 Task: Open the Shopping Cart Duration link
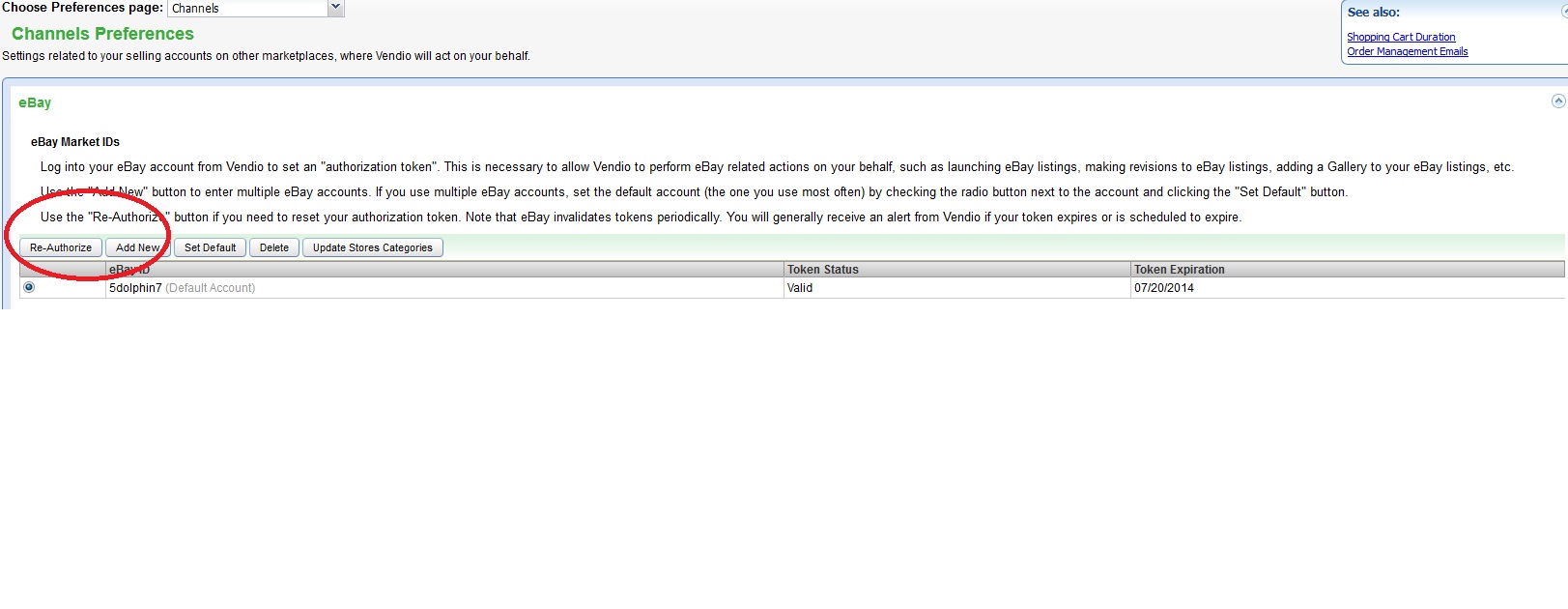pyautogui.click(x=1400, y=37)
